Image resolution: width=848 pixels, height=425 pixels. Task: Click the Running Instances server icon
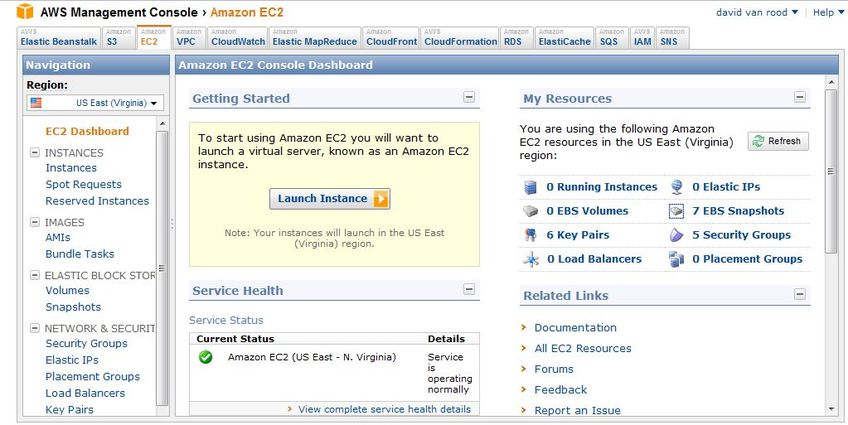point(531,187)
